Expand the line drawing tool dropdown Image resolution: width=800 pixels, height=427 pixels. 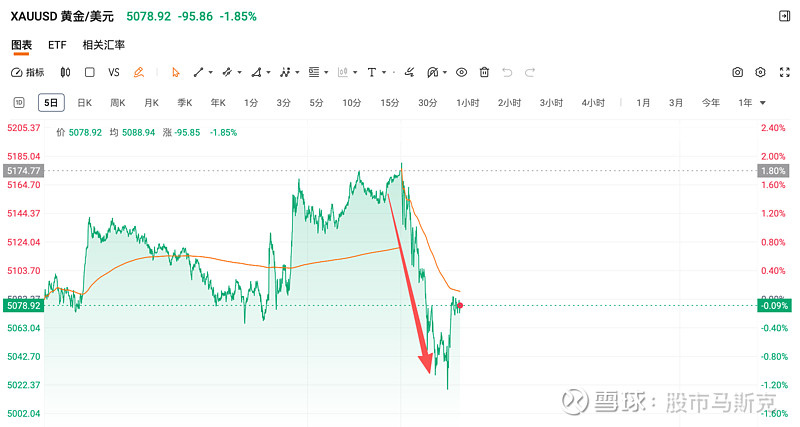pyautogui.click(x=211, y=72)
